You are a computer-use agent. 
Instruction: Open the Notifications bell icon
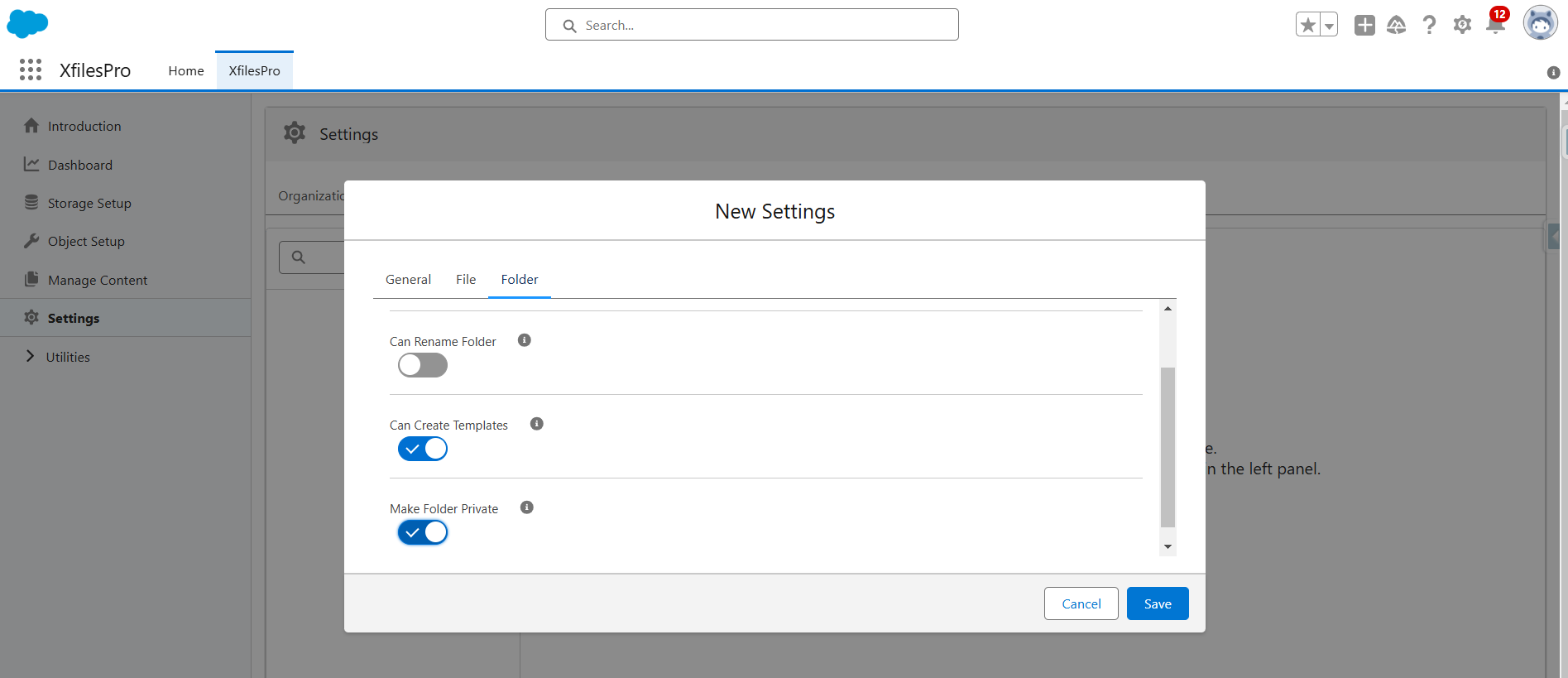(1496, 23)
